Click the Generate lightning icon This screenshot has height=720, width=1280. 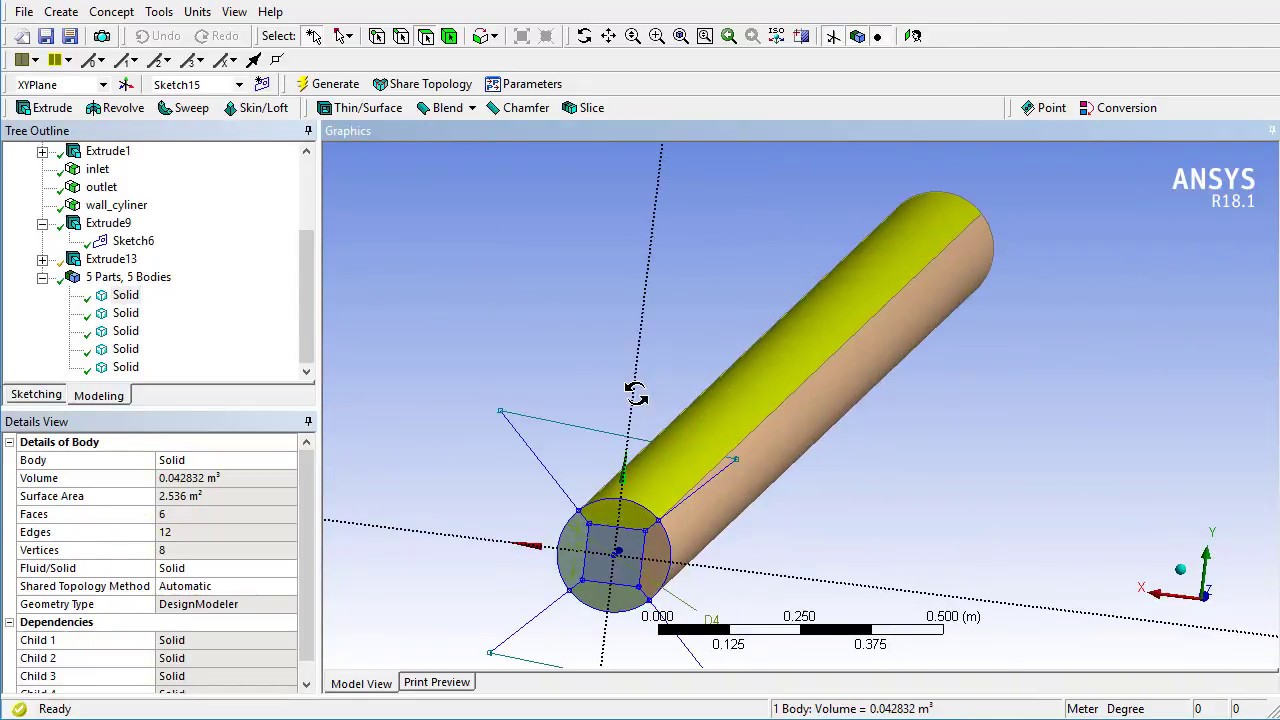click(x=303, y=84)
